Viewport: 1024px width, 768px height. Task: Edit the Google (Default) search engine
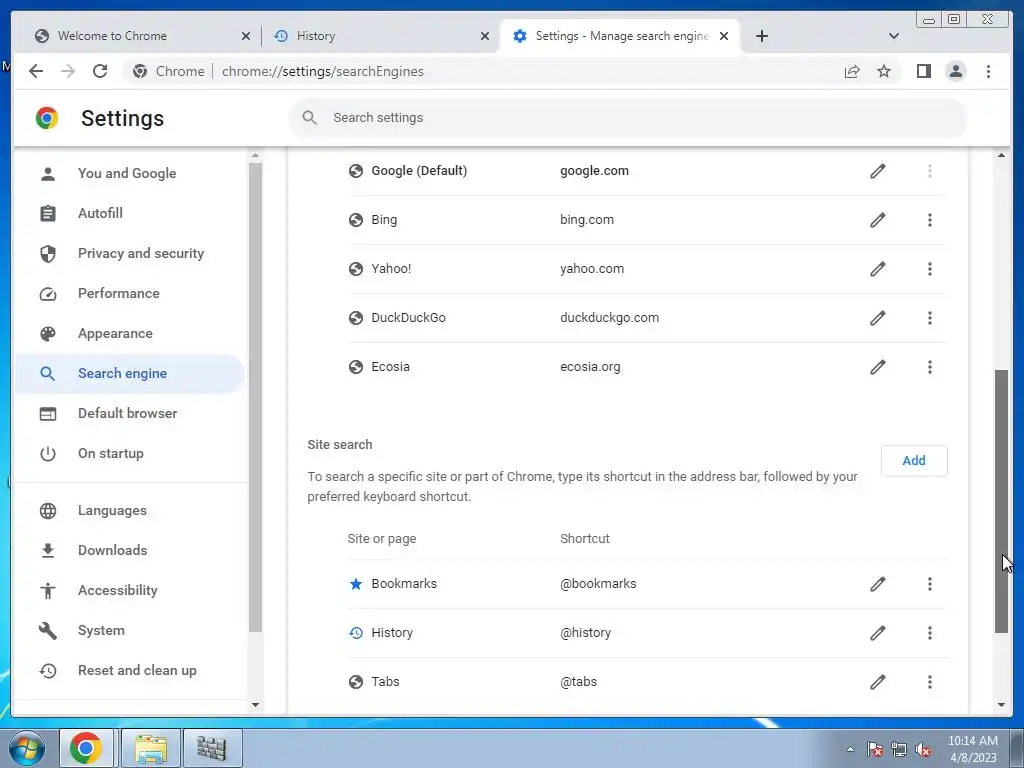(x=878, y=171)
